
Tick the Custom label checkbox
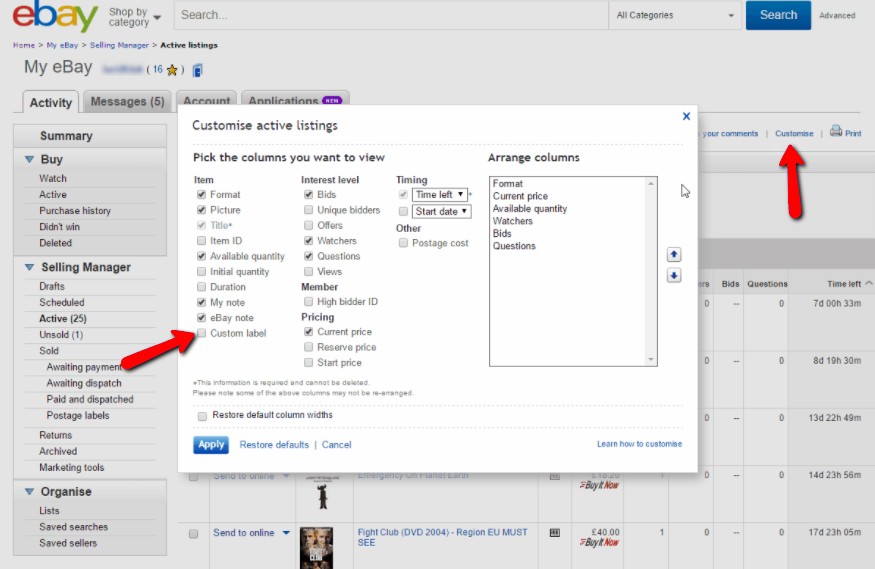pyautogui.click(x=201, y=333)
